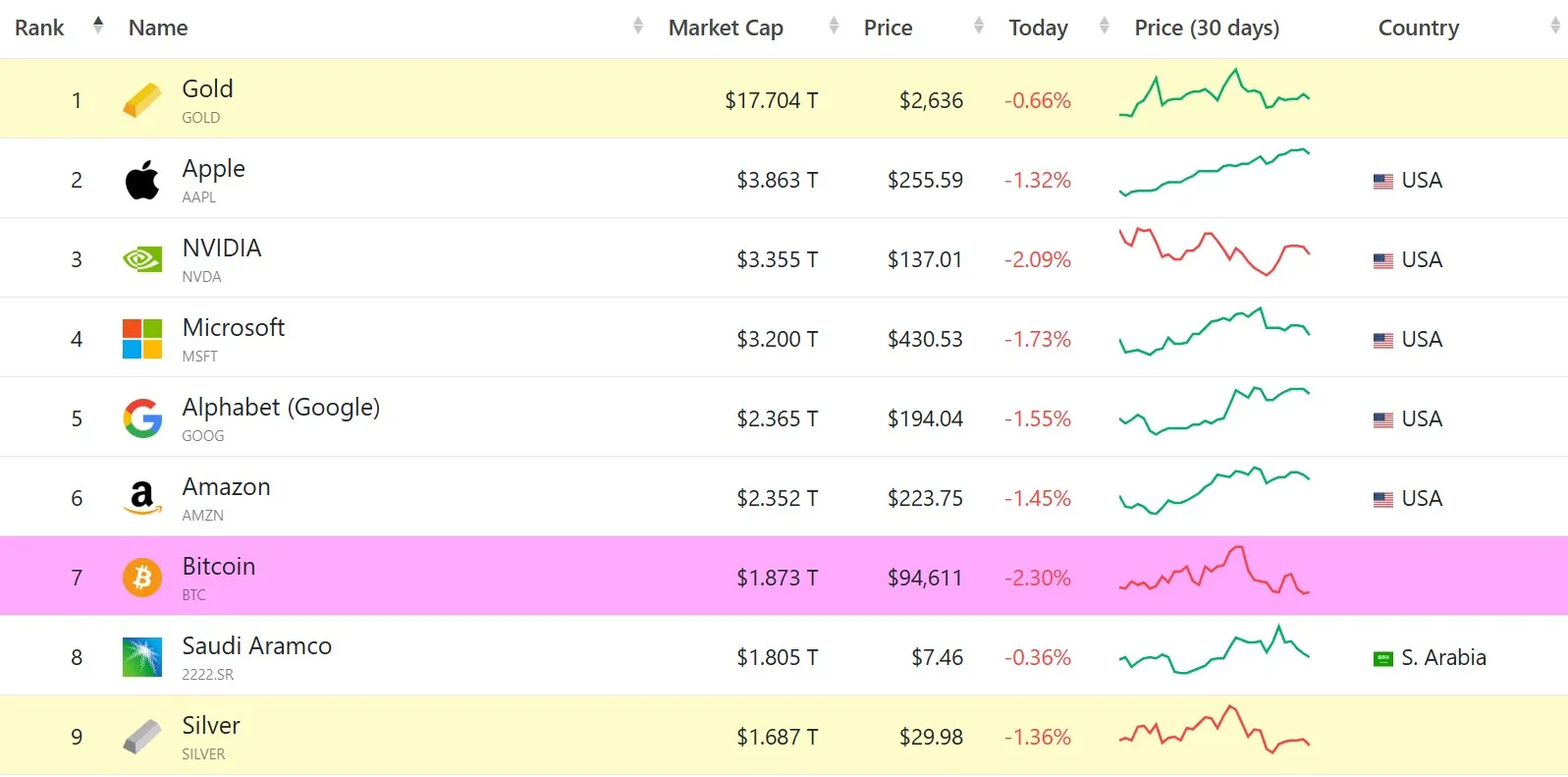Click the Bitcoin coin icon
1568x777 pixels.
coord(142,578)
